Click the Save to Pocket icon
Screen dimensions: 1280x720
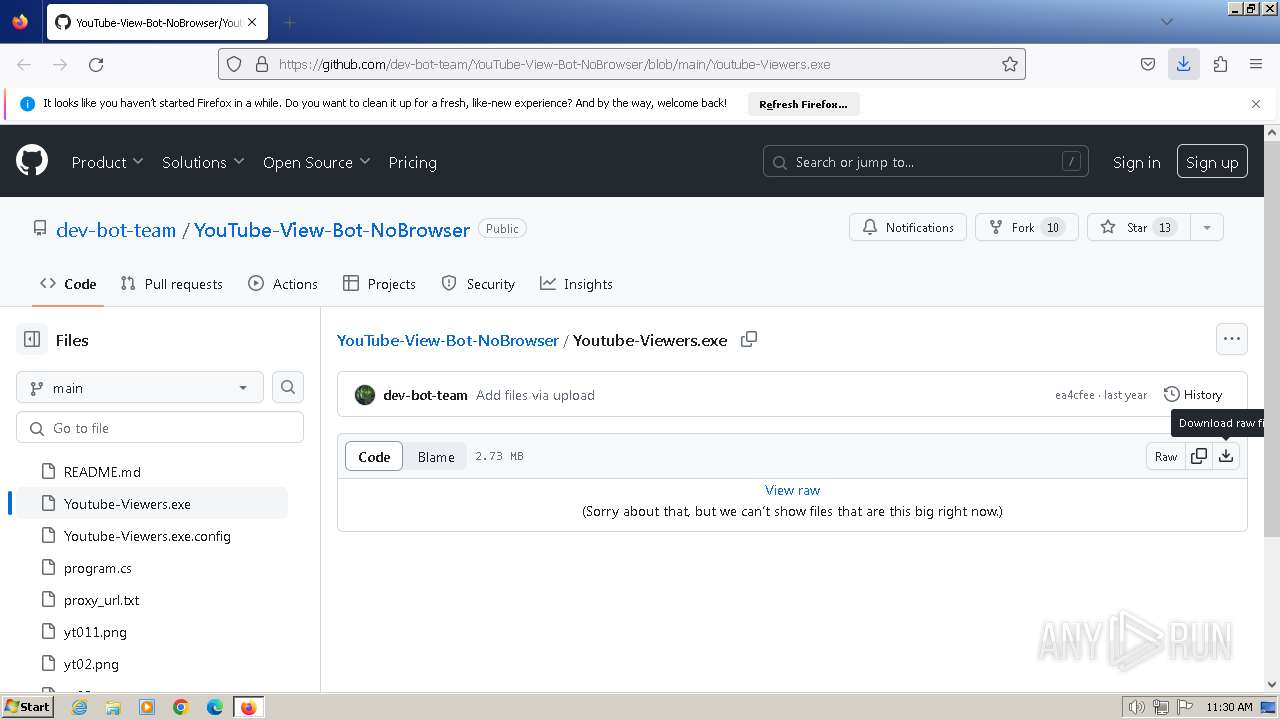pos(1148,64)
